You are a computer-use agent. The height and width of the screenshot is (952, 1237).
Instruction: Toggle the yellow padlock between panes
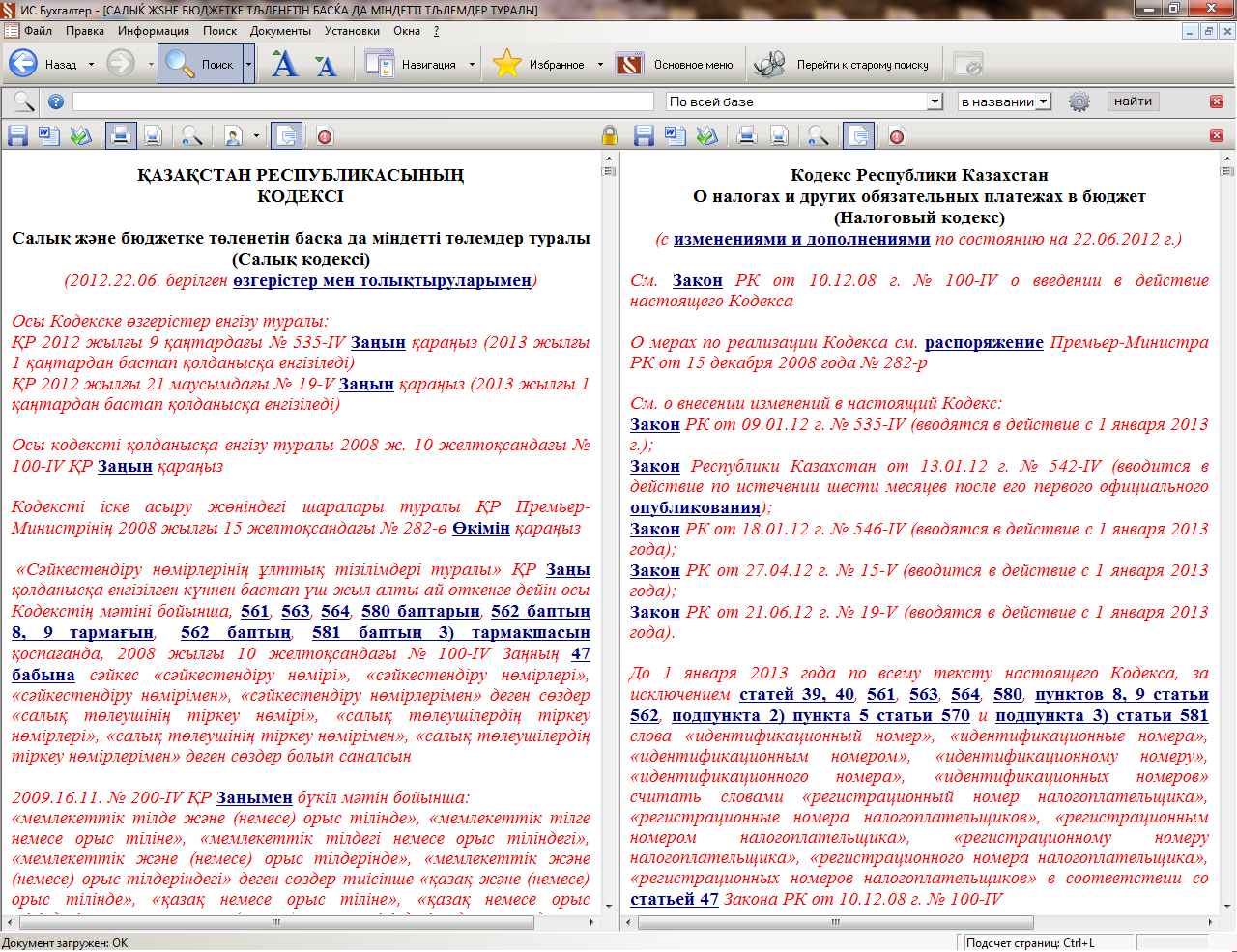pyautogui.click(x=610, y=135)
